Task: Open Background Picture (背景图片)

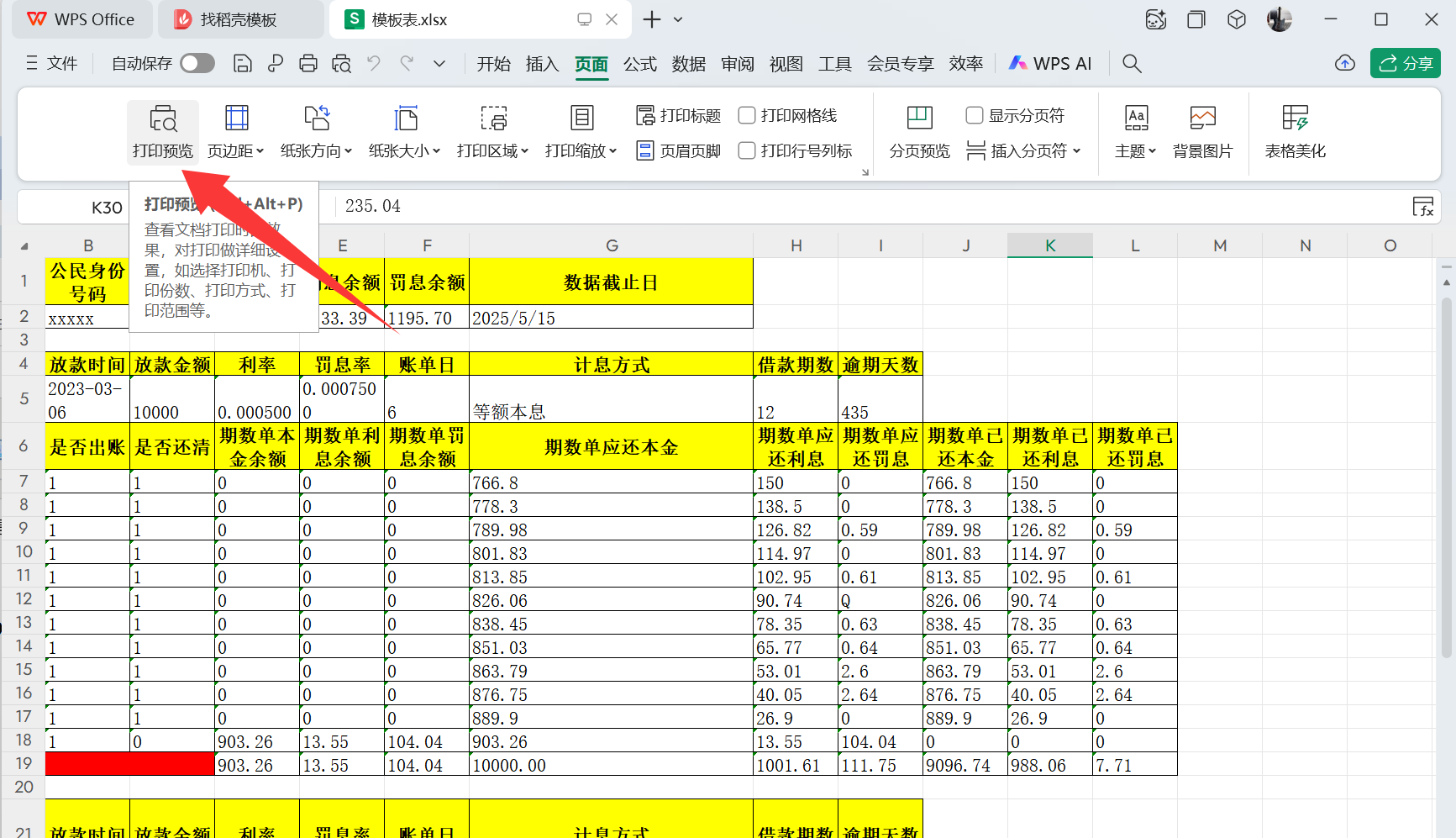Action: click(x=1203, y=132)
